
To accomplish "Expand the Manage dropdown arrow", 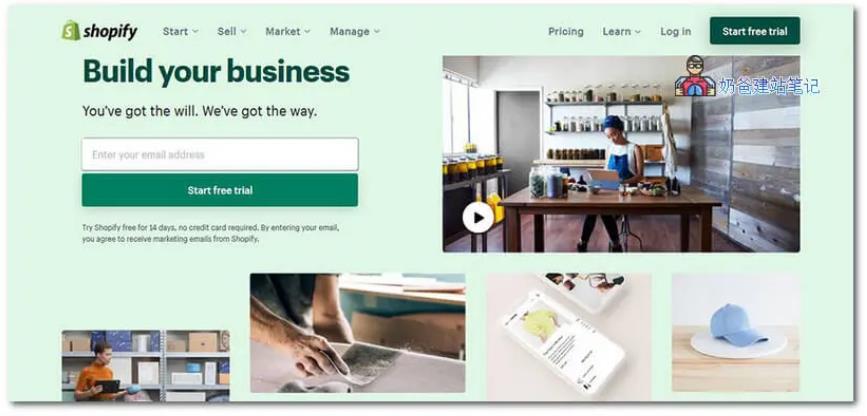I will pyautogui.click(x=377, y=32).
